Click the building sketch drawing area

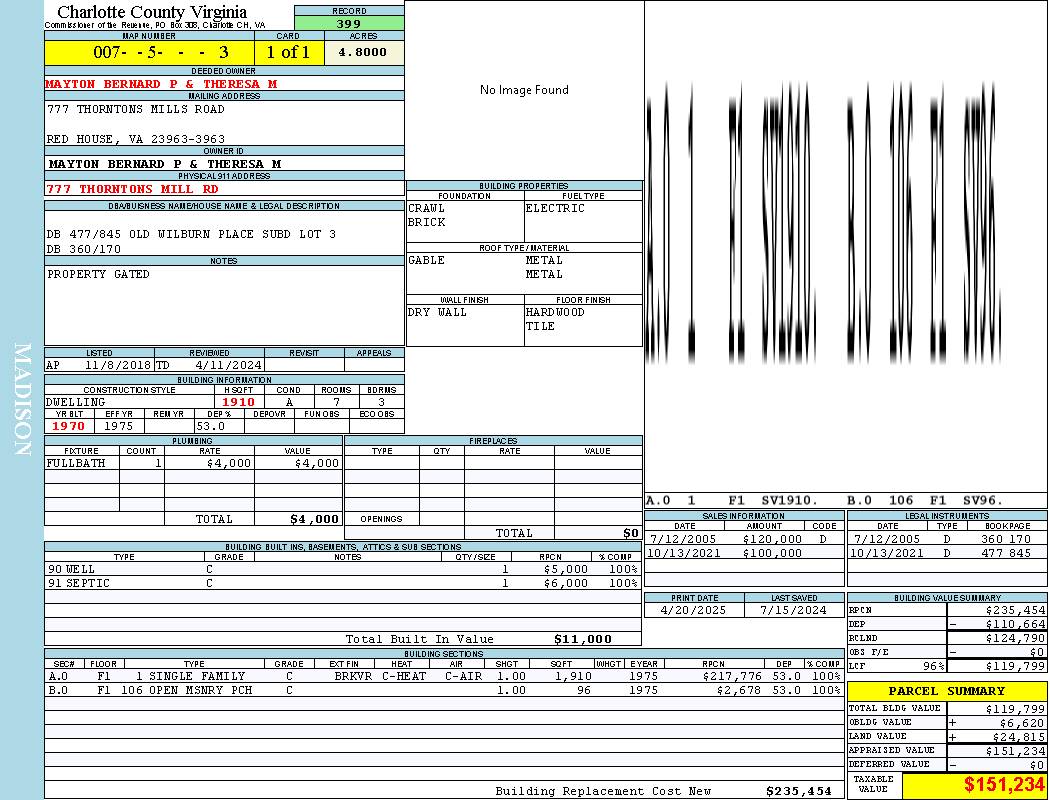pos(846,246)
